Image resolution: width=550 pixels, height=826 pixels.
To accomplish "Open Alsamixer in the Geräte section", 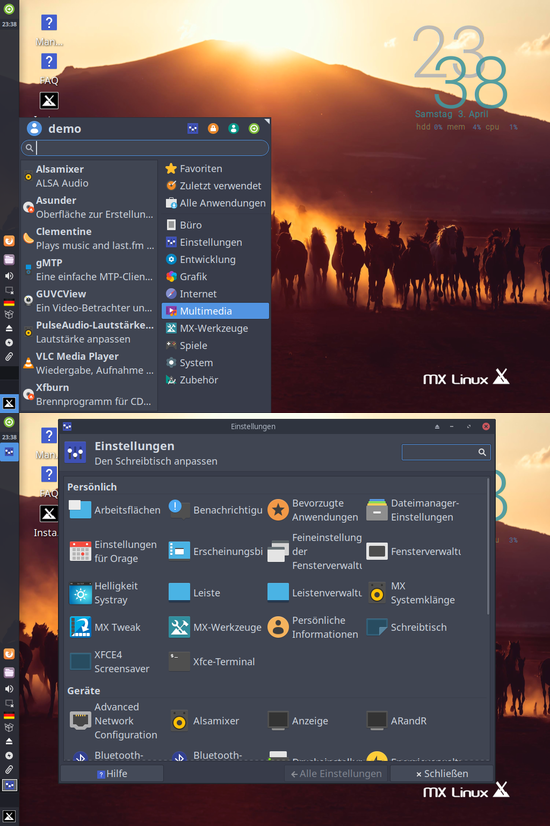I will coord(205,721).
